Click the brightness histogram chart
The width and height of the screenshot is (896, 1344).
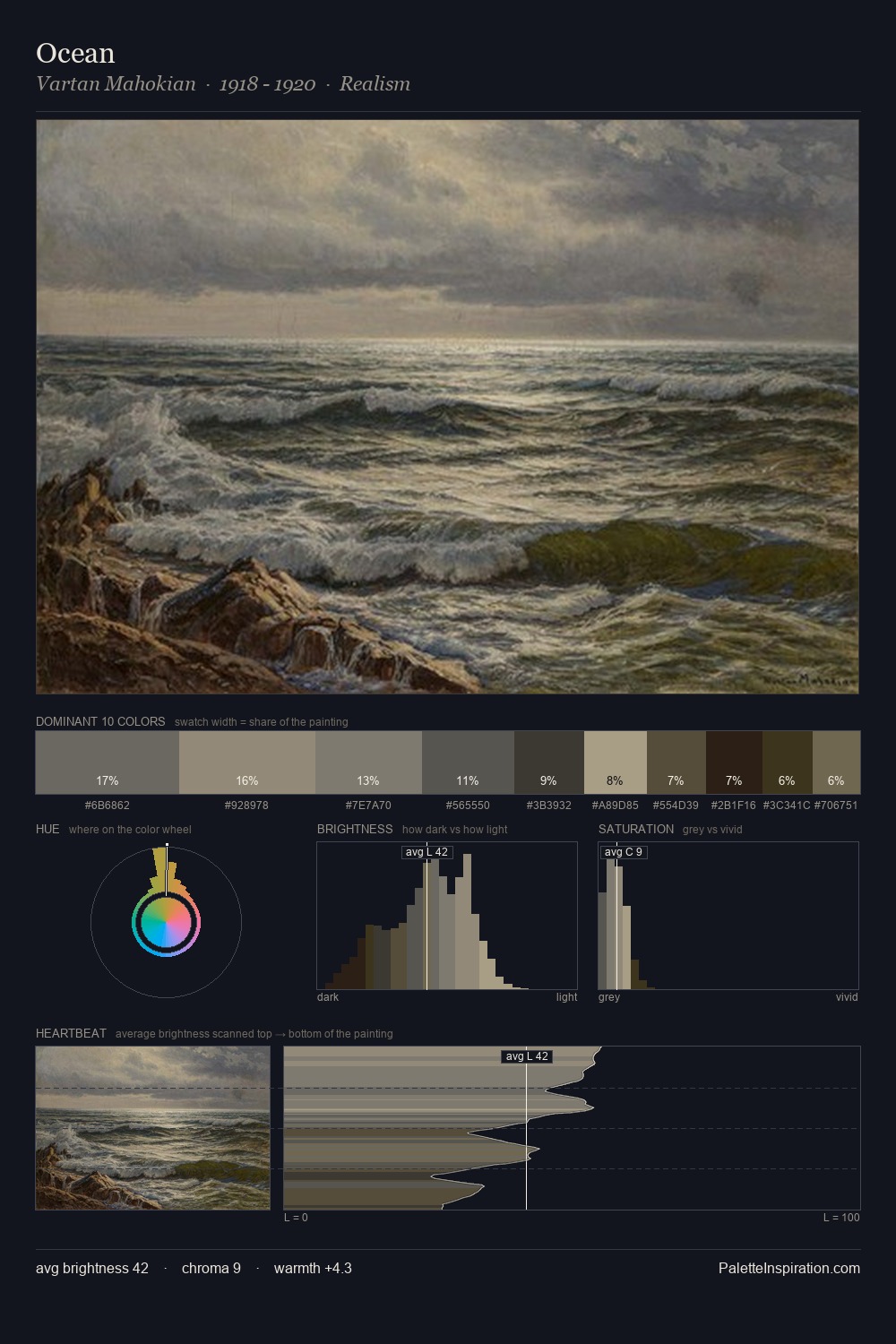point(447,916)
